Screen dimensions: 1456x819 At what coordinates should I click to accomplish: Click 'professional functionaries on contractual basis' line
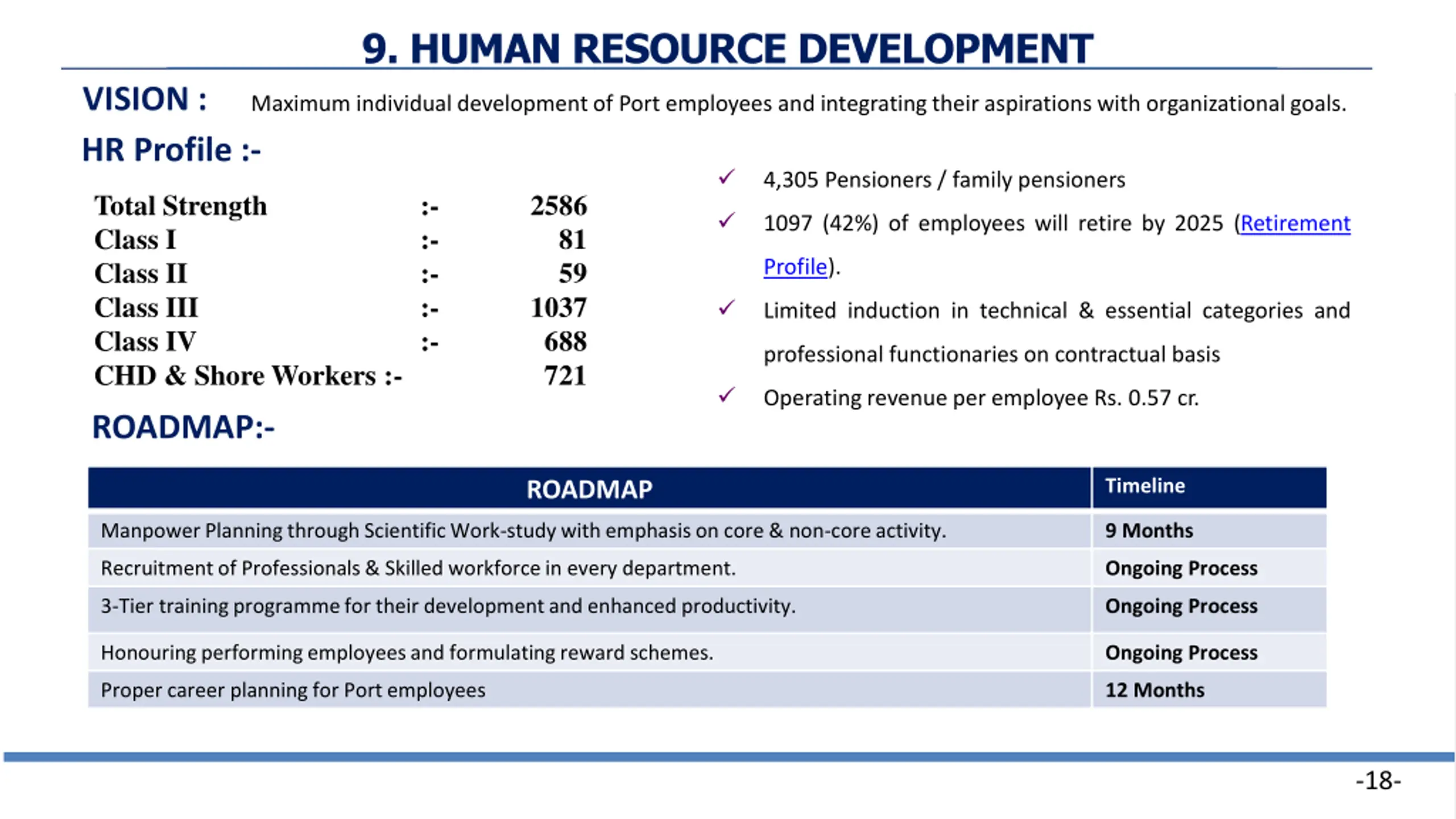pos(992,354)
